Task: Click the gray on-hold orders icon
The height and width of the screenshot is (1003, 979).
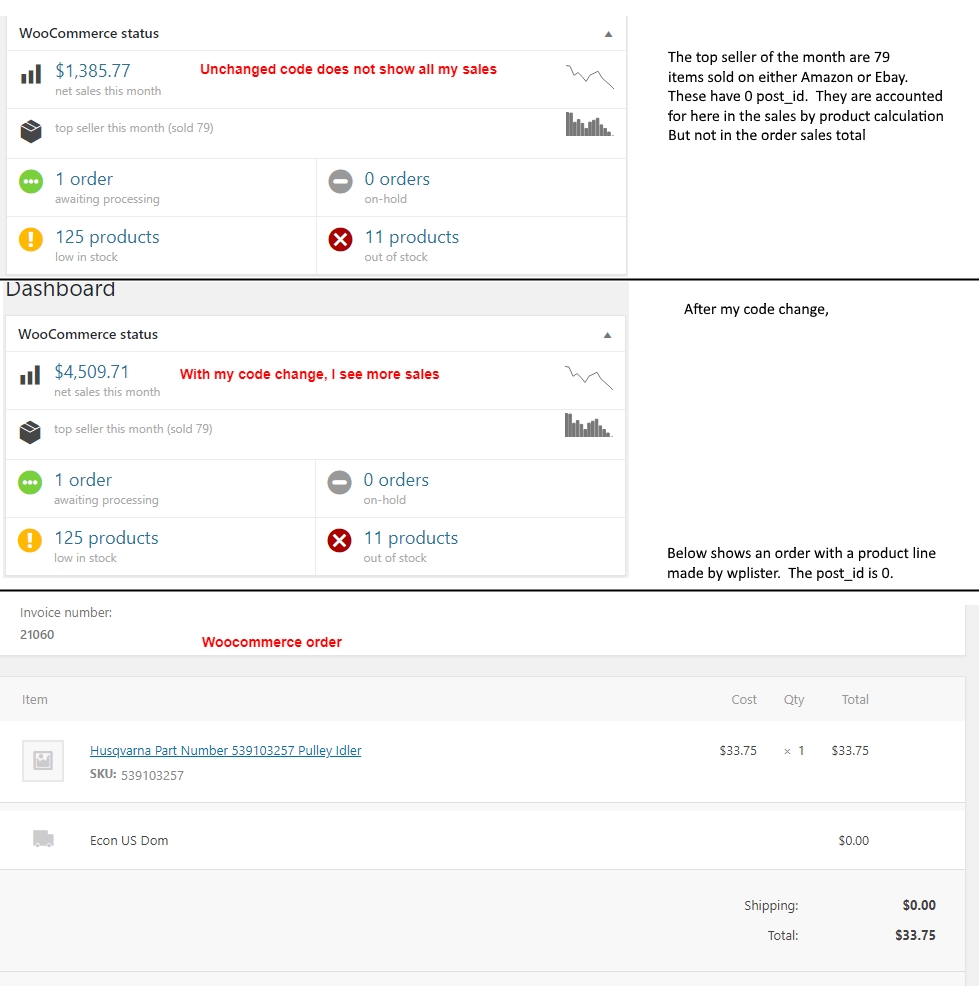Action: [342, 182]
